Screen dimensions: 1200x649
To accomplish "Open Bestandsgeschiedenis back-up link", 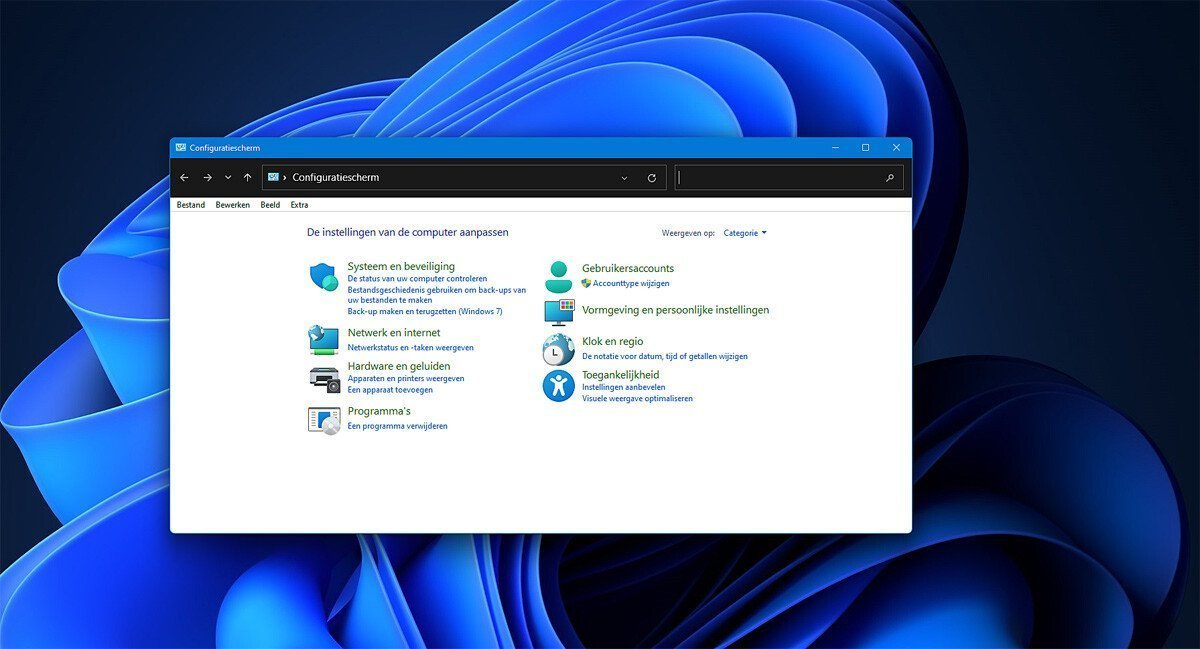I will tap(437, 295).
